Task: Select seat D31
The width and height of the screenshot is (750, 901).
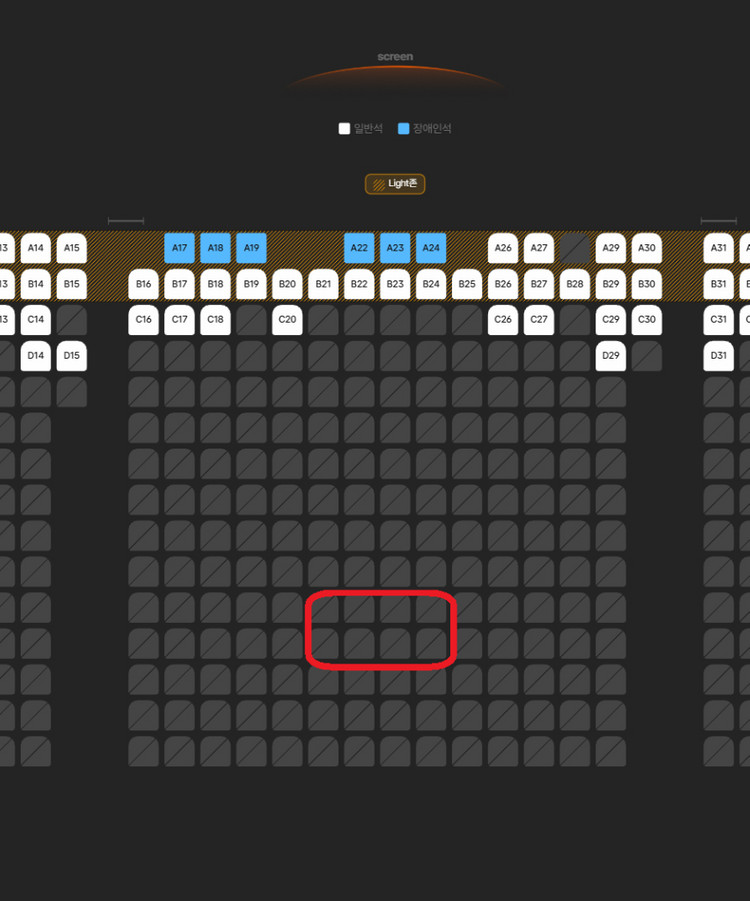Action: click(x=718, y=356)
